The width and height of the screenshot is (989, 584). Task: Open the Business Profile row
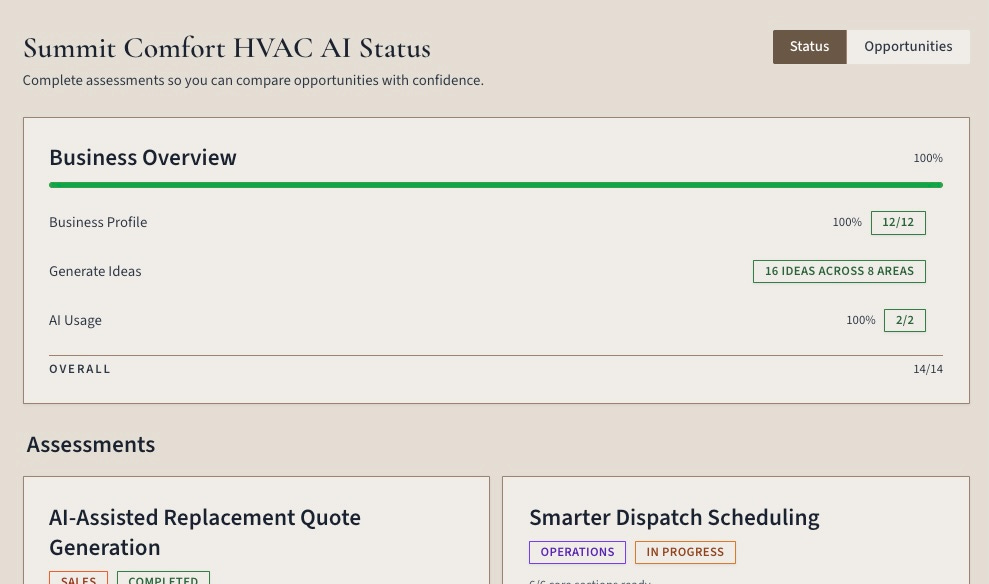(496, 223)
